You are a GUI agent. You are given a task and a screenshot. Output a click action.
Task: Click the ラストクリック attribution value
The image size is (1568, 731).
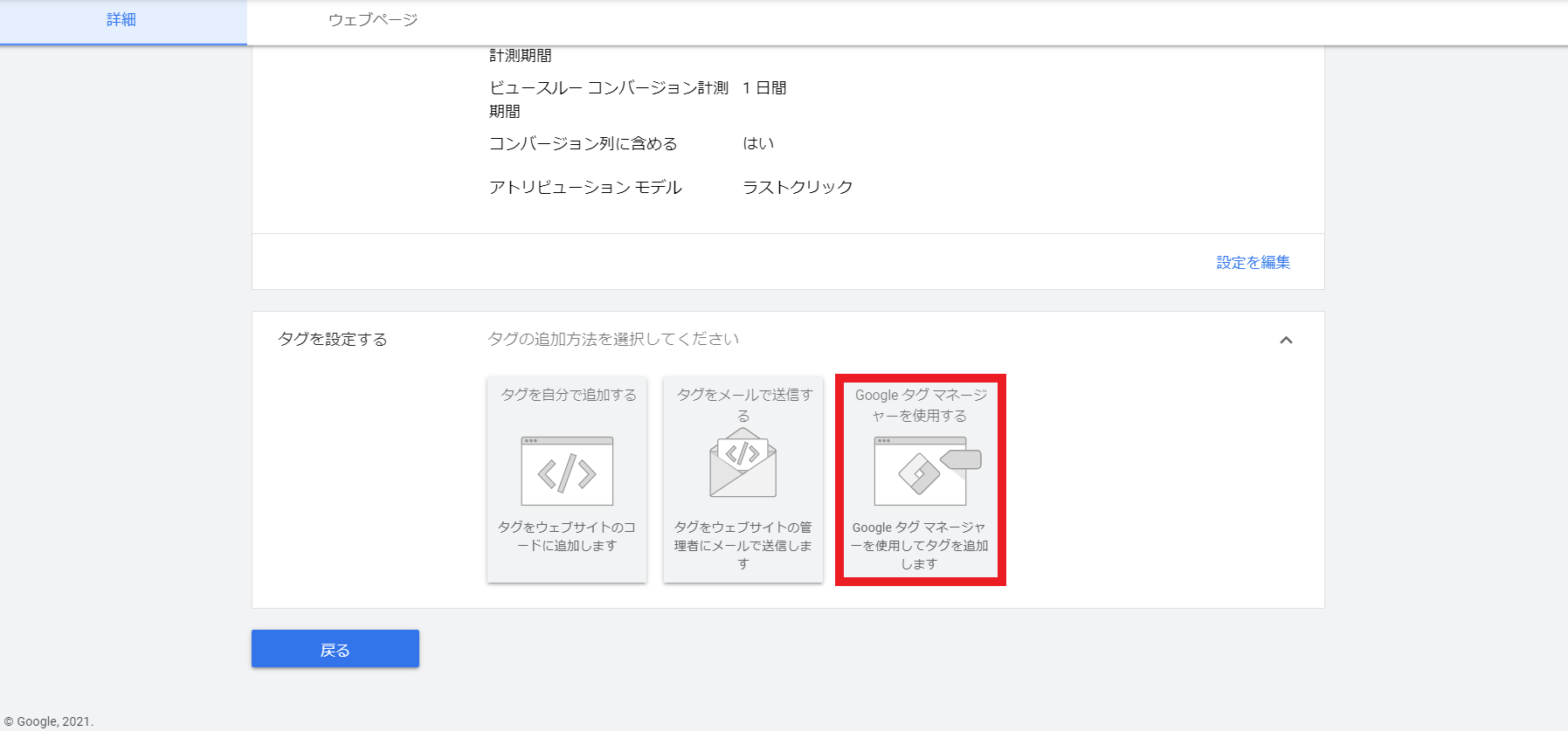798,187
